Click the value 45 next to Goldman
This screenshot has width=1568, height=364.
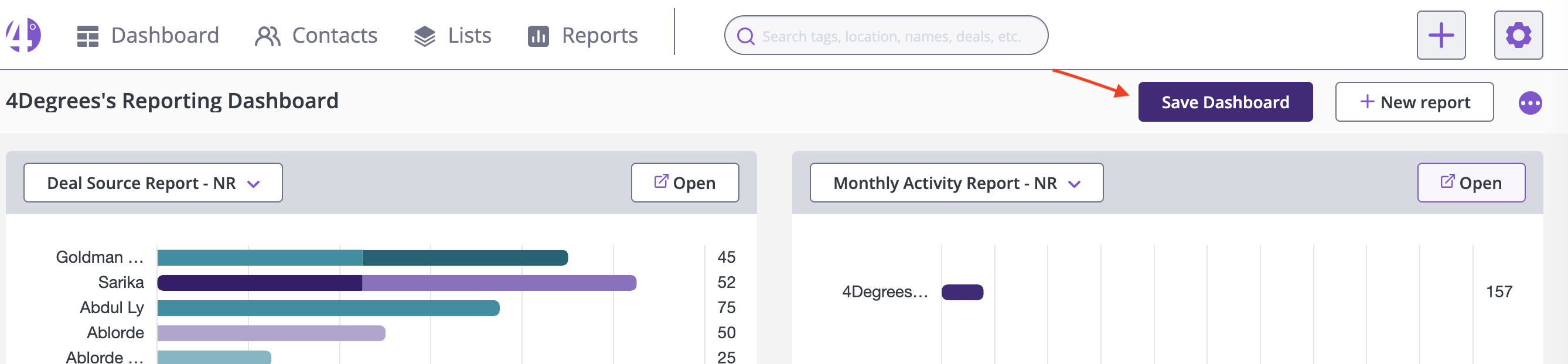[x=725, y=257]
